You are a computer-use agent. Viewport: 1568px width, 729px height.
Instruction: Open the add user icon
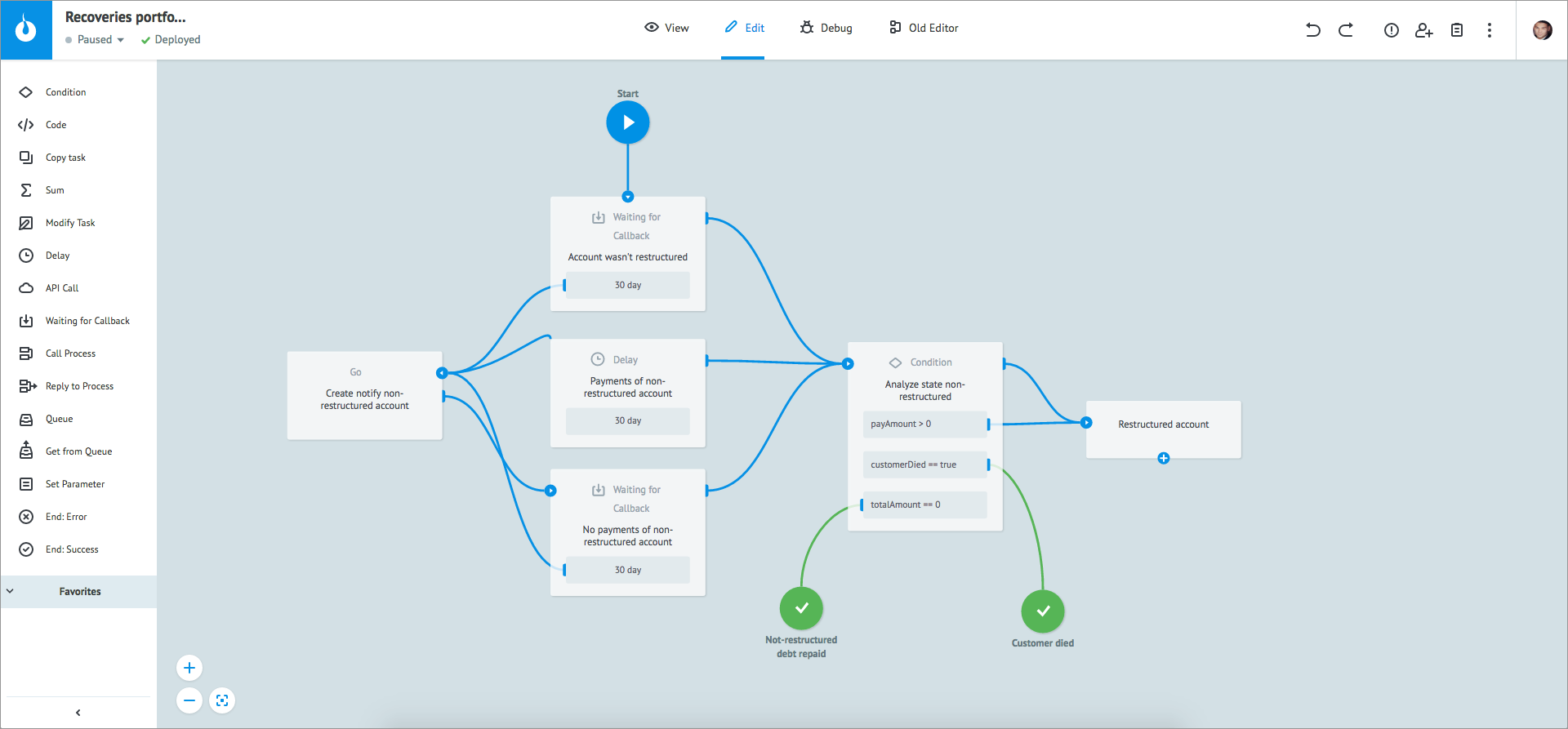(1423, 30)
